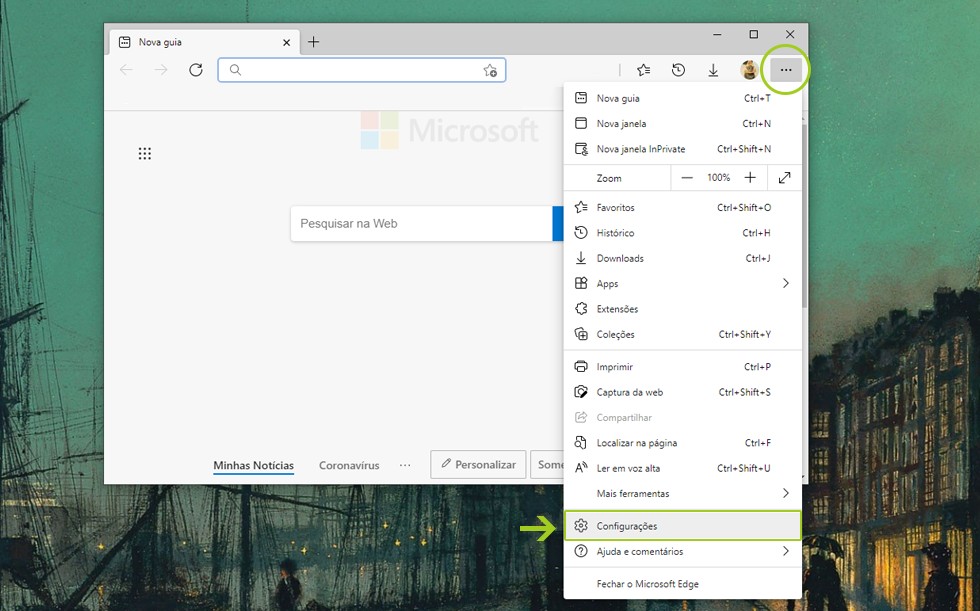Open Downloads from the menu
The height and width of the screenshot is (611, 980).
coord(682,258)
